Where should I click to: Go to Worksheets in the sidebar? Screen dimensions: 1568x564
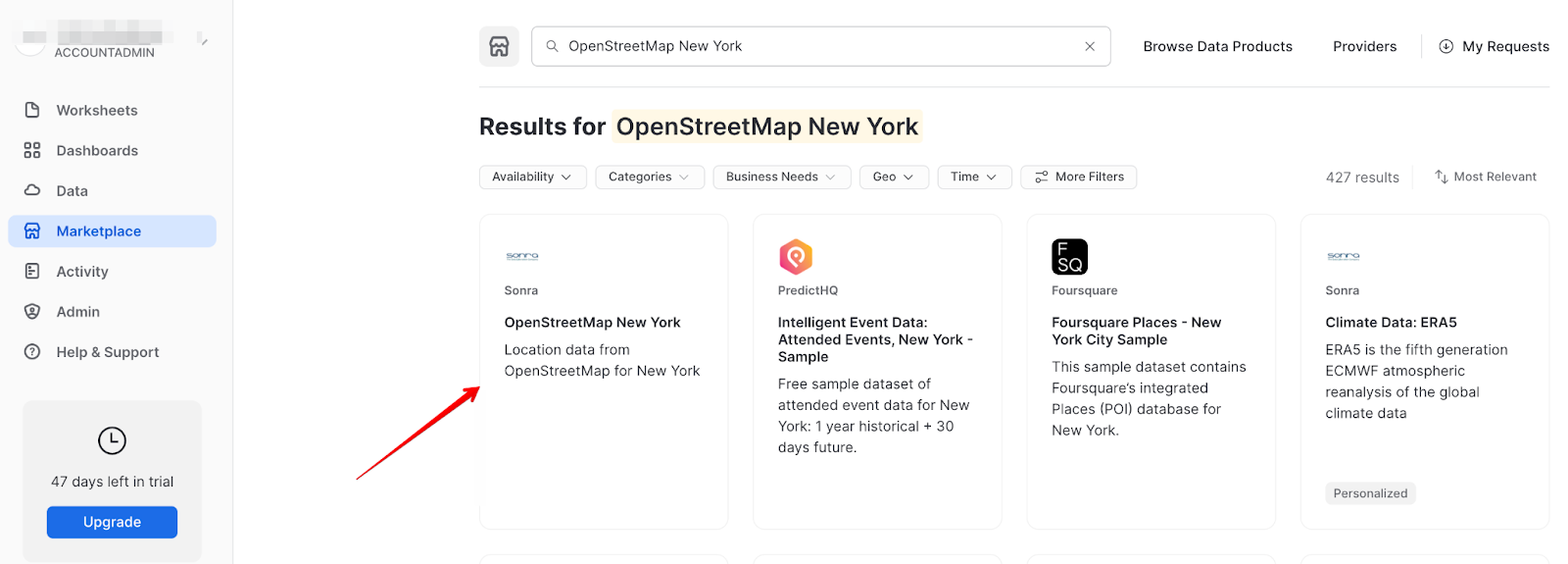click(112, 110)
